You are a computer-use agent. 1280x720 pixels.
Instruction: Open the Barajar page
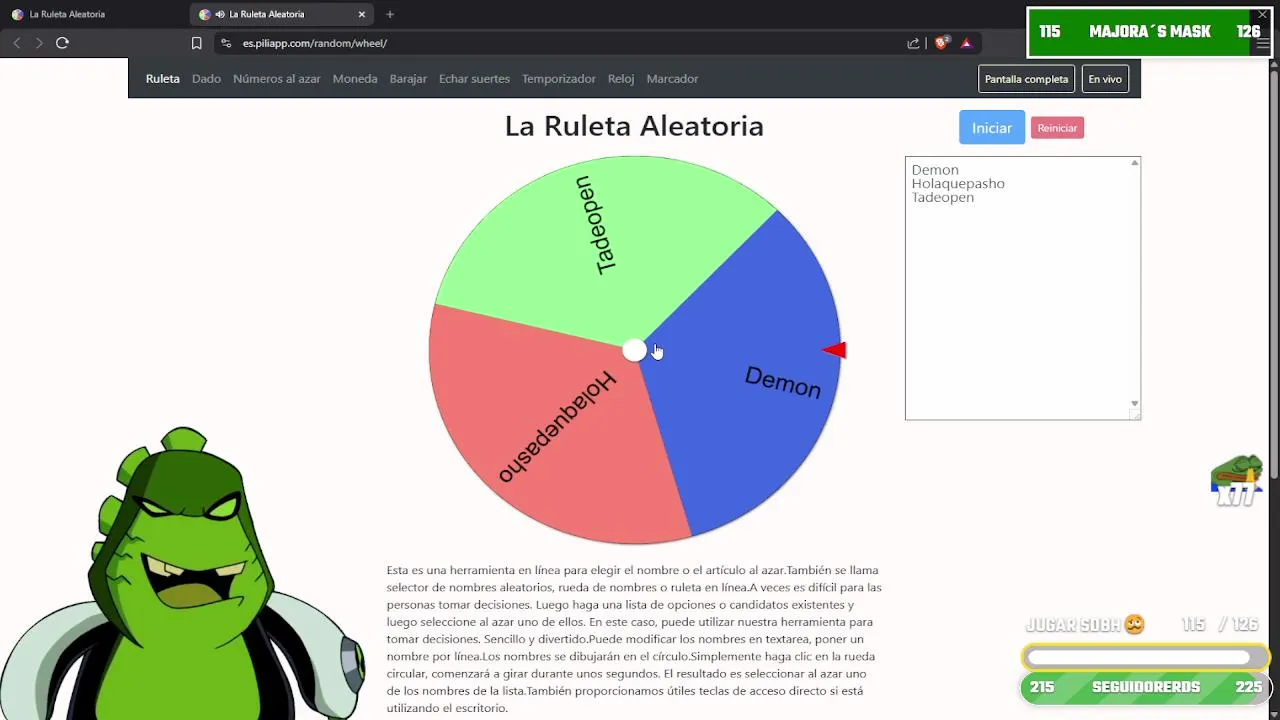[408, 79]
